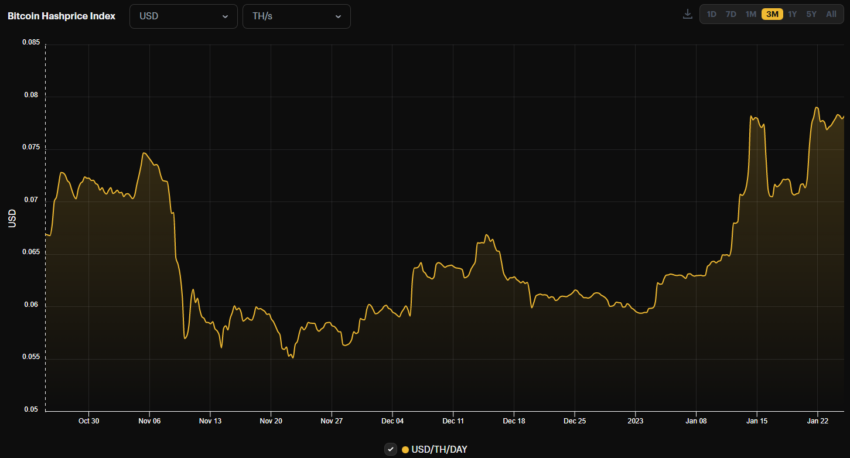This screenshot has width=850, height=458.
Task: Click the Jan 15 date on x-axis
Action: 756,421
